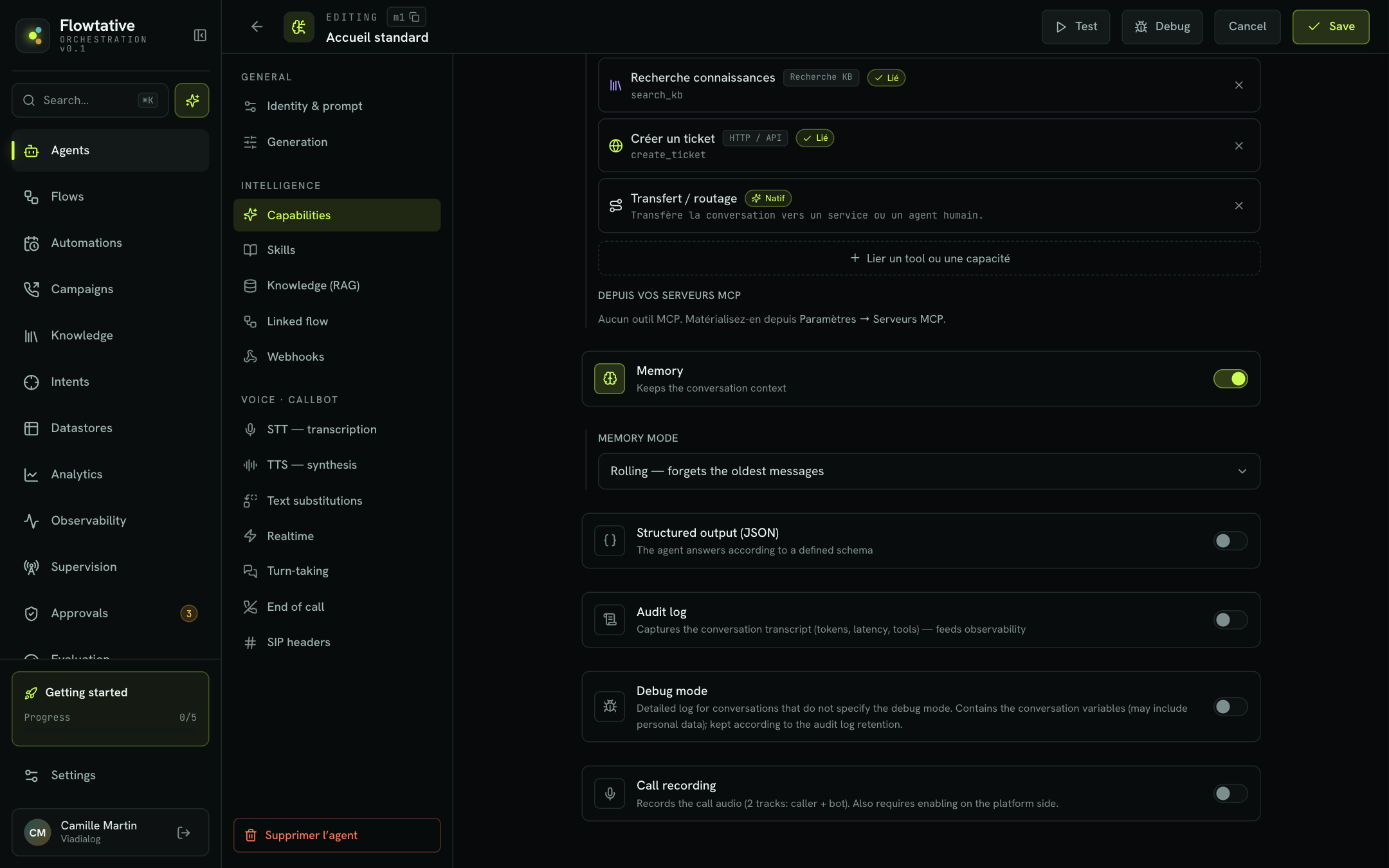Viewport: 1389px width, 868px height.
Task: Enable the Debug mode toggle
Action: click(1230, 707)
